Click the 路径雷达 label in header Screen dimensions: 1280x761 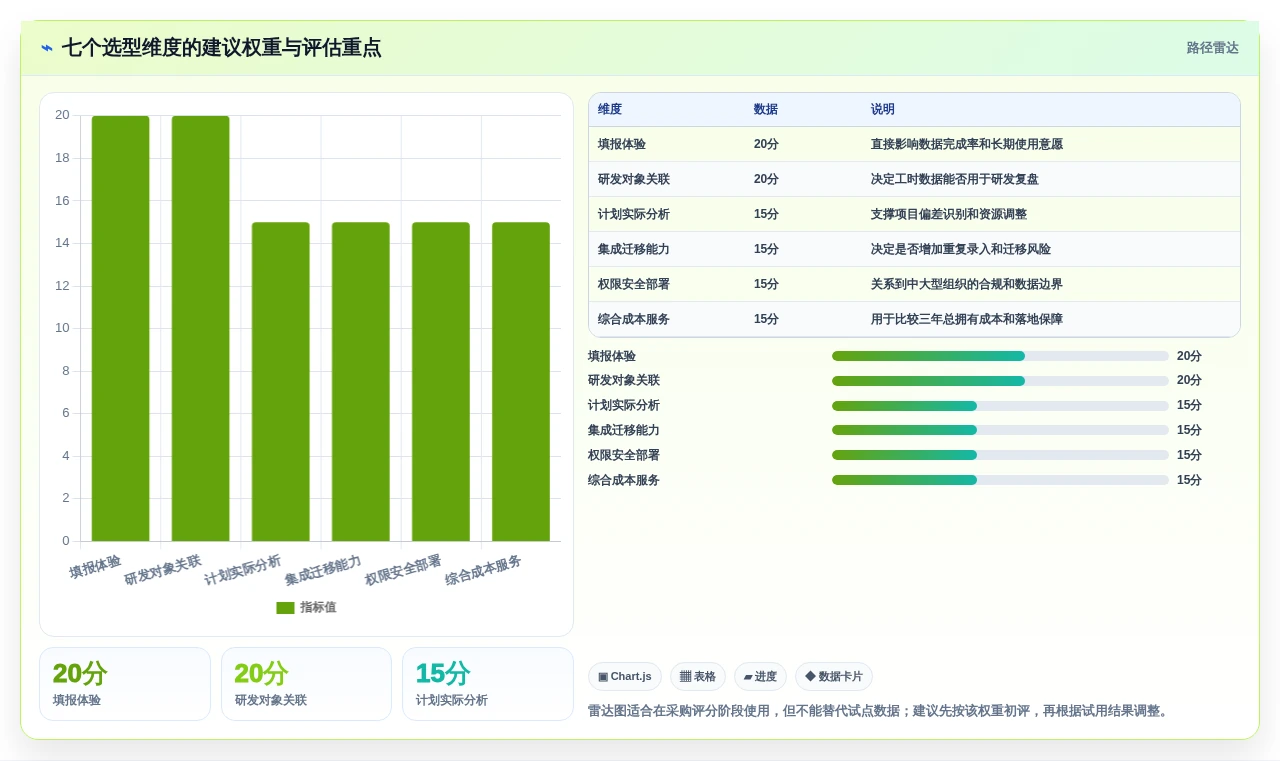coord(1212,48)
